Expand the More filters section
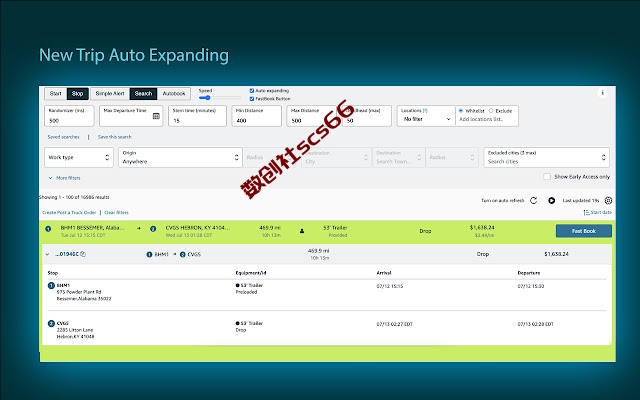This screenshot has height=400, width=640. [64, 178]
